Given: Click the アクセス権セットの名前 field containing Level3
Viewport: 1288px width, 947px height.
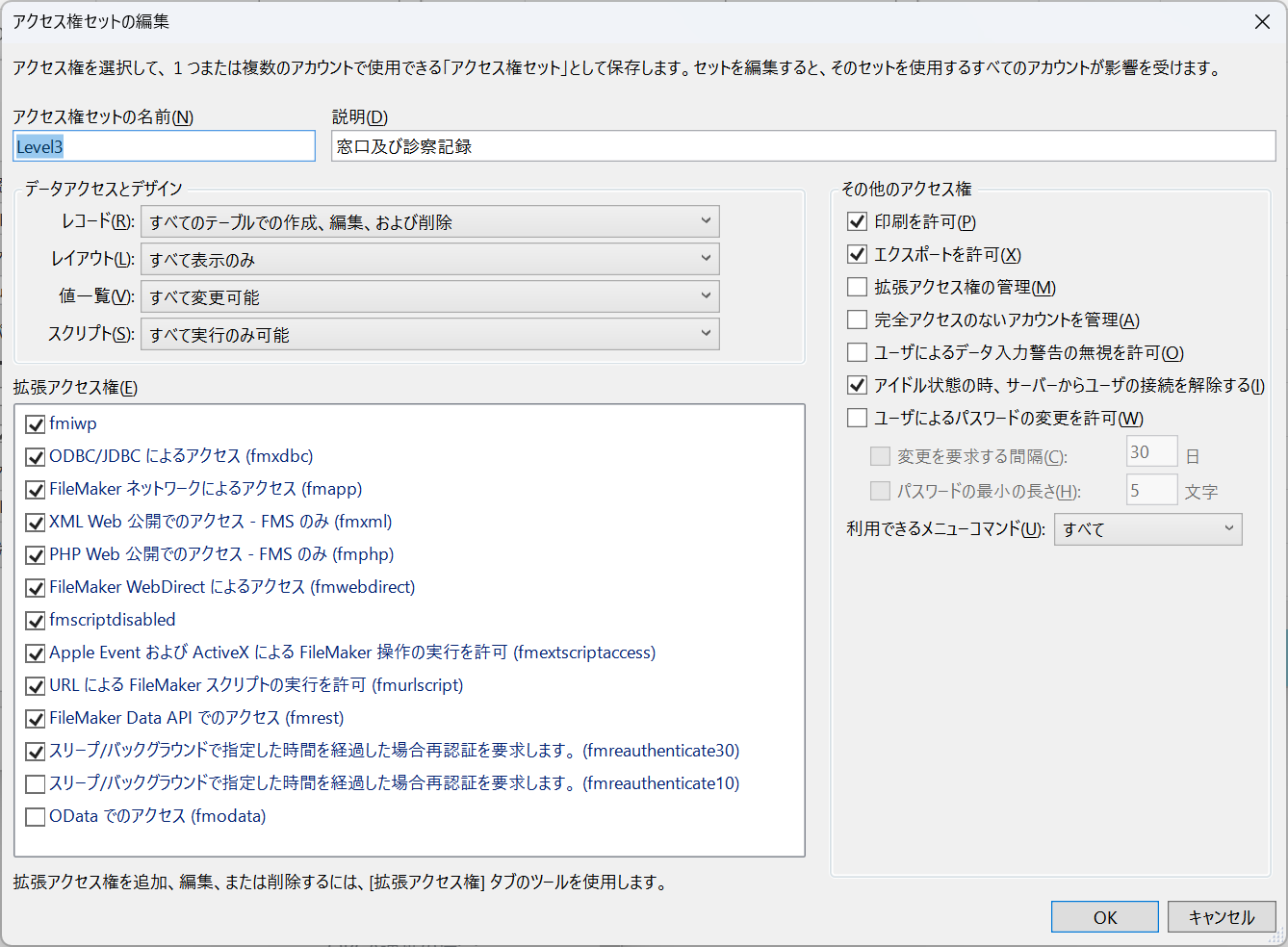Looking at the screenshot, I should point(165,146).
